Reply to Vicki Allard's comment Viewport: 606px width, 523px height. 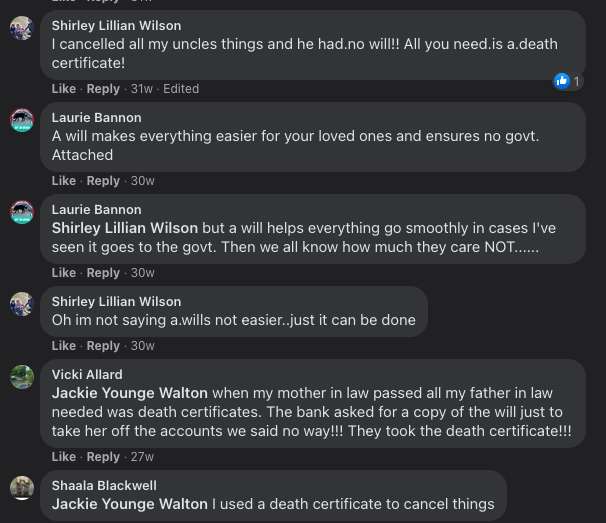tap(103, 457)
